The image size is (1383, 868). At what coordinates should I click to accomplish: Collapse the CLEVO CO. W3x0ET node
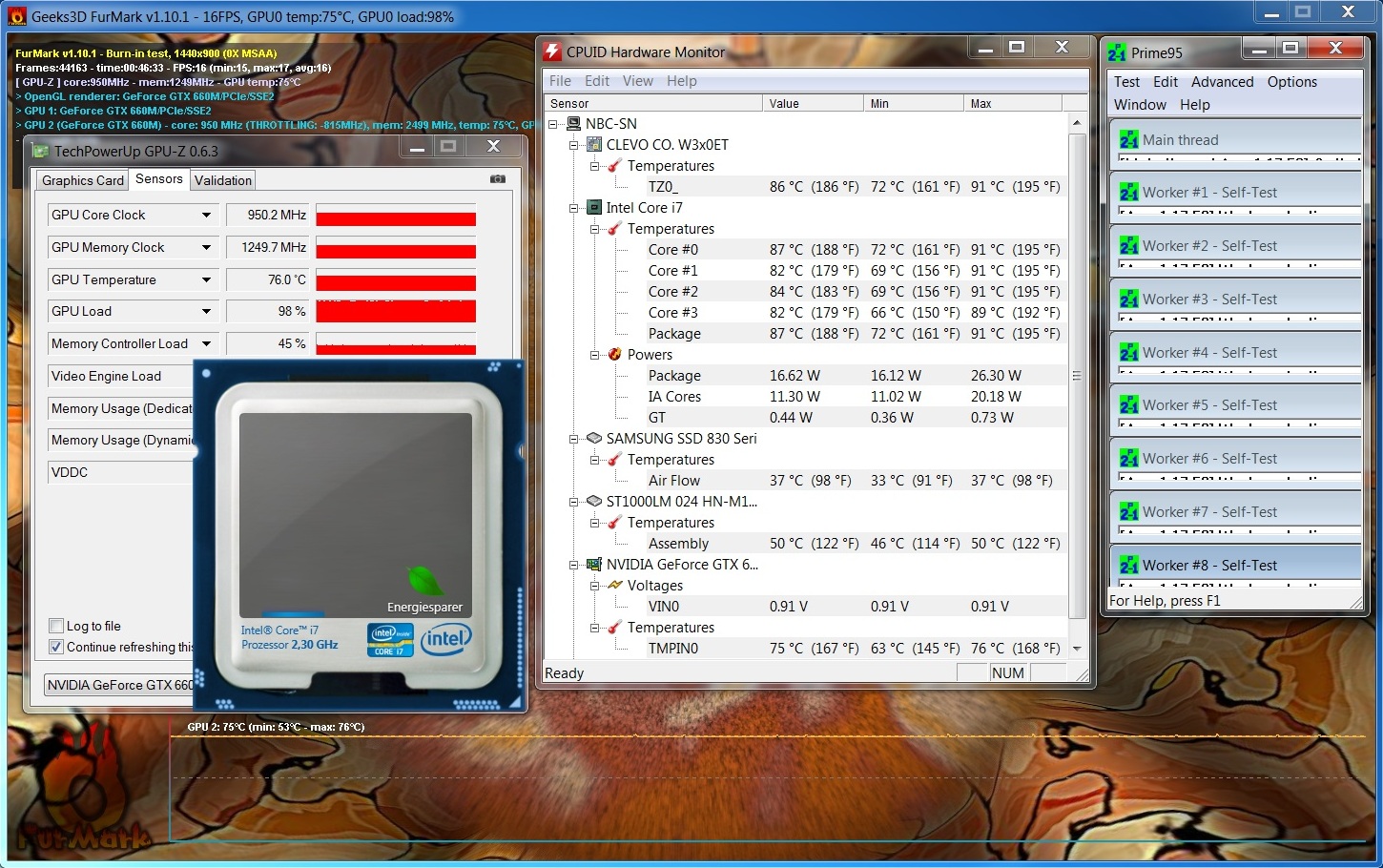tap(573, 145)
